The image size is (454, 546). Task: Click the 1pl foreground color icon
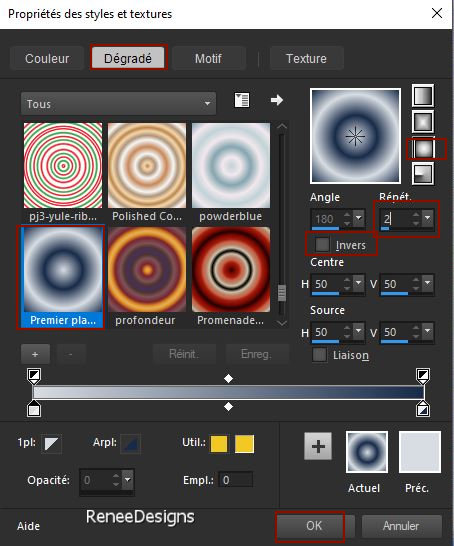52,444
